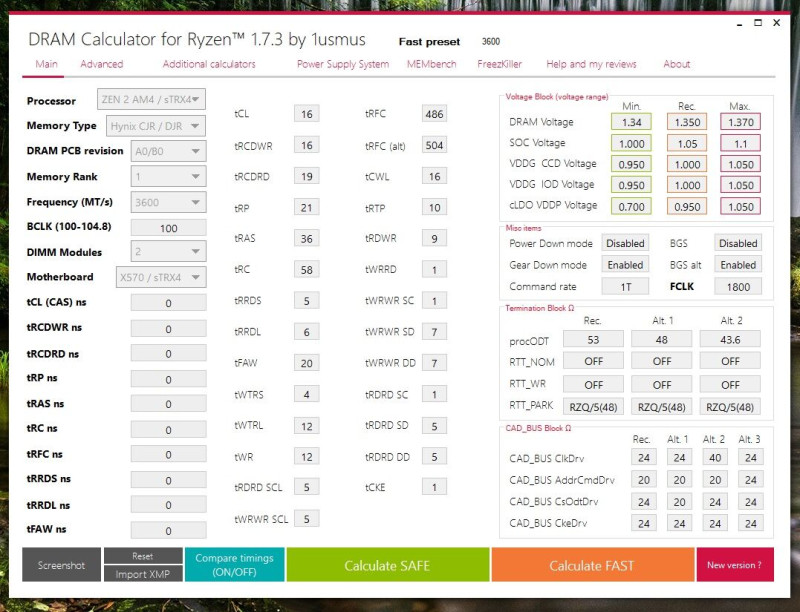Select the tCL value 16
800x612 pixels.
(x=307, y=114)
